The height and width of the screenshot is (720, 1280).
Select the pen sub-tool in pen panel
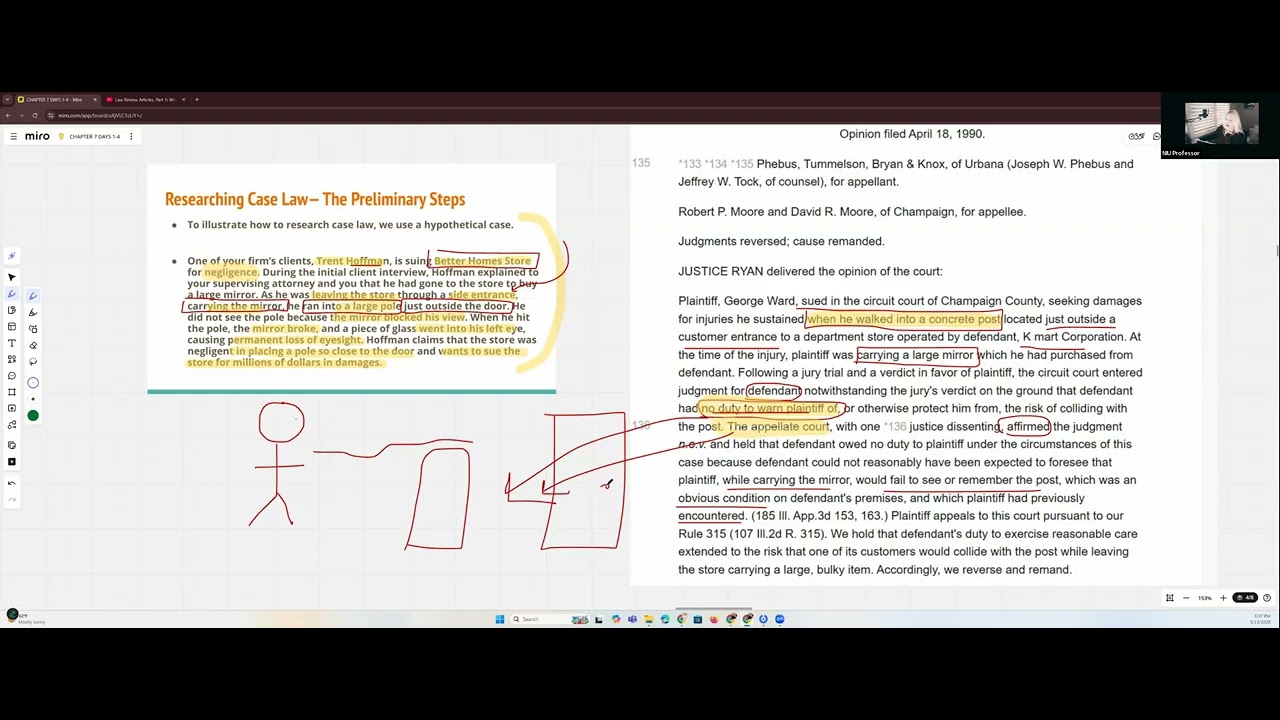pos(33,296)
